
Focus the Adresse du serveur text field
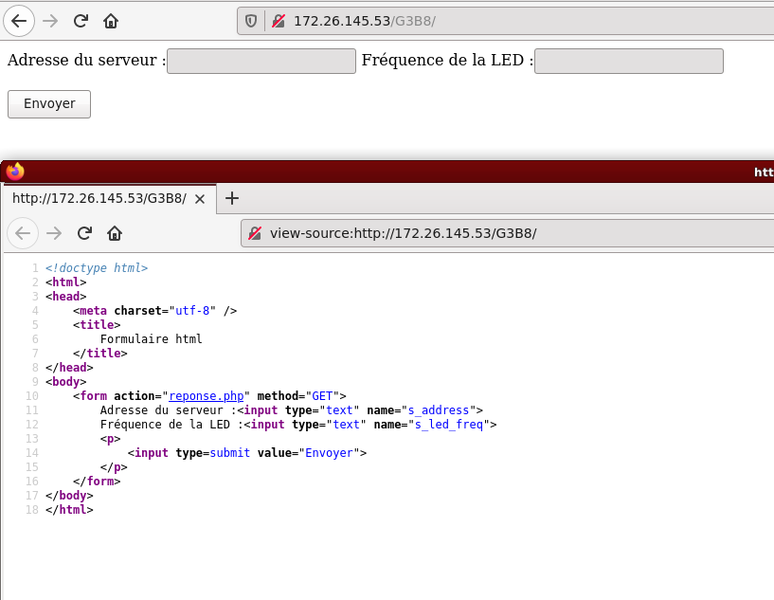(x=261, y=61)
